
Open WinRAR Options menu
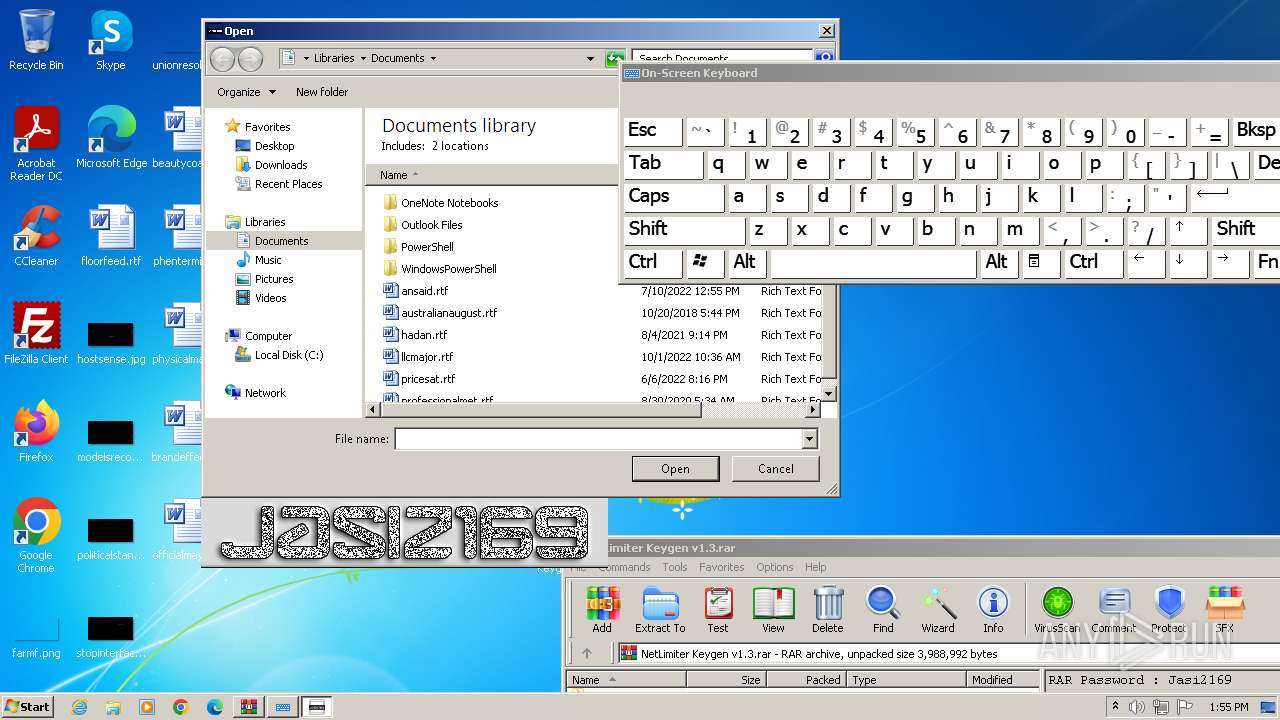774,567
